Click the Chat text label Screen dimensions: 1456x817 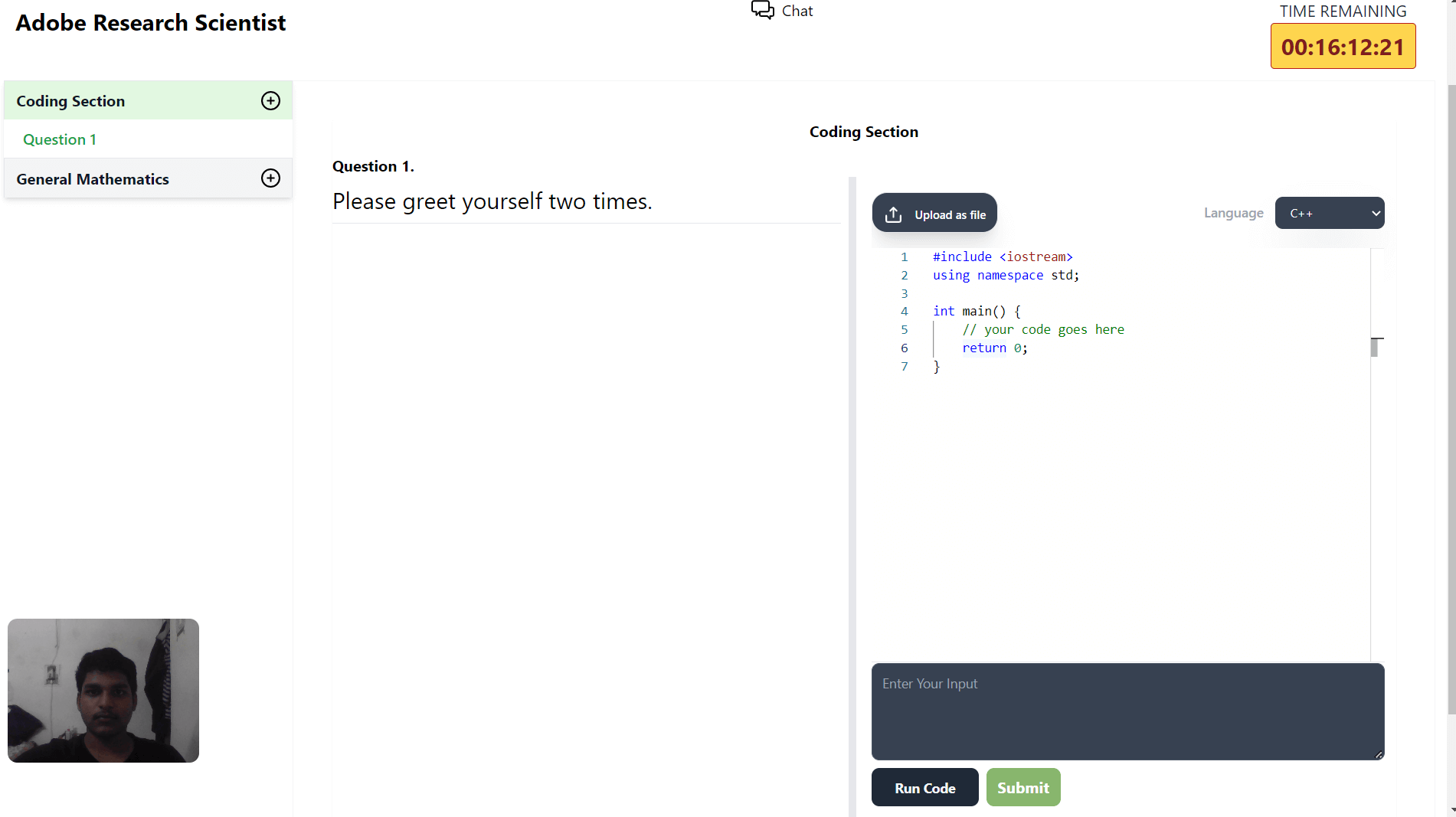(797, 11)
